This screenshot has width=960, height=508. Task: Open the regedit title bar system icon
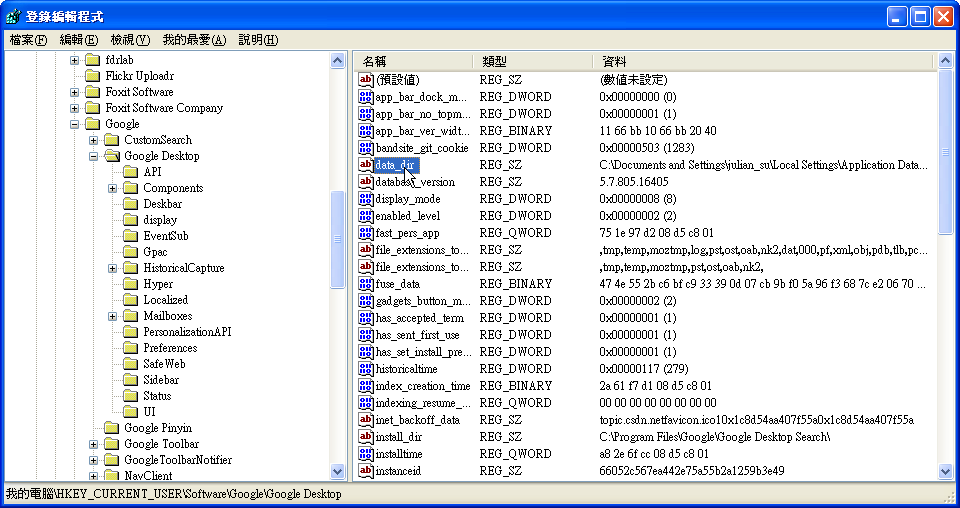coord(13,16)
